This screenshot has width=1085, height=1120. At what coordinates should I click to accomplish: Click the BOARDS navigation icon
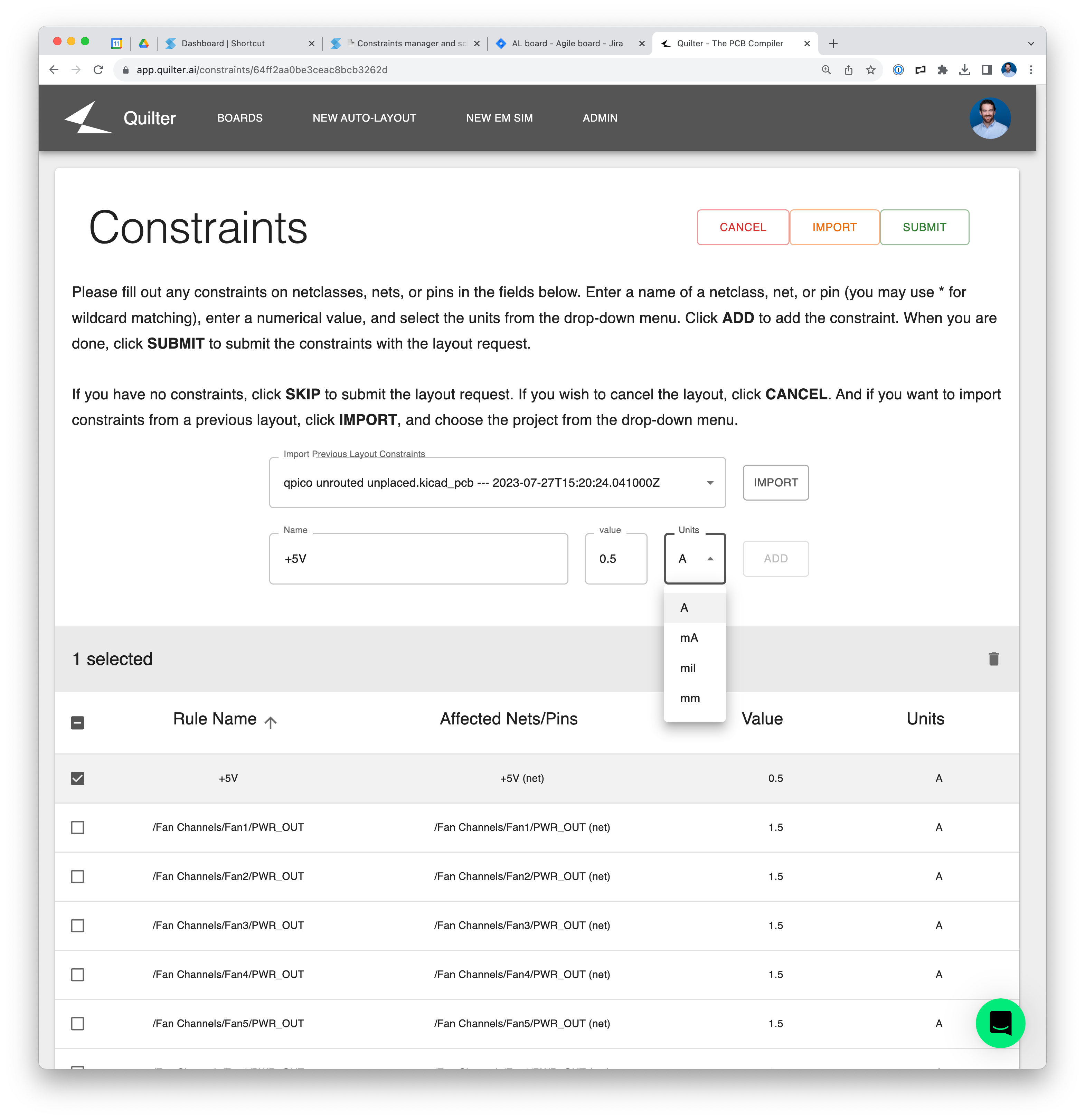click(x=241, y=118)
